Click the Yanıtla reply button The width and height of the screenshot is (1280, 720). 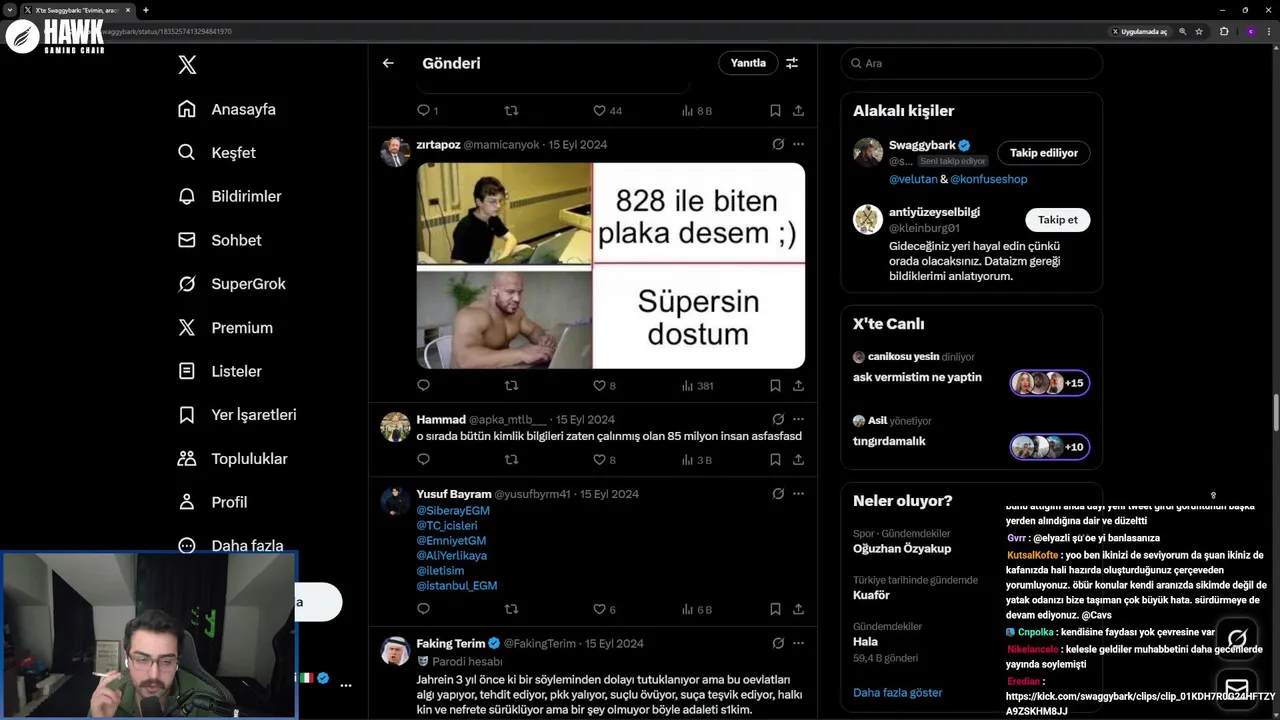[x=748, y=63]
